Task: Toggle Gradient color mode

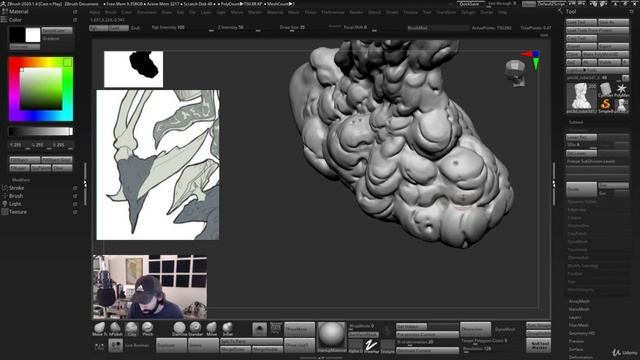Action: click(x=51, y=38)
